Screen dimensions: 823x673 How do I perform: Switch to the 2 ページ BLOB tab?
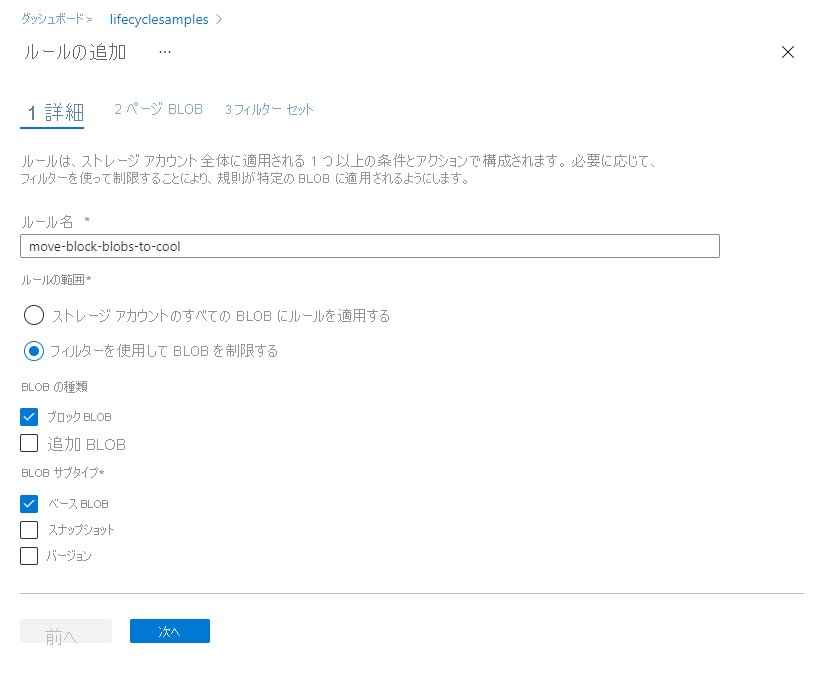157,108
